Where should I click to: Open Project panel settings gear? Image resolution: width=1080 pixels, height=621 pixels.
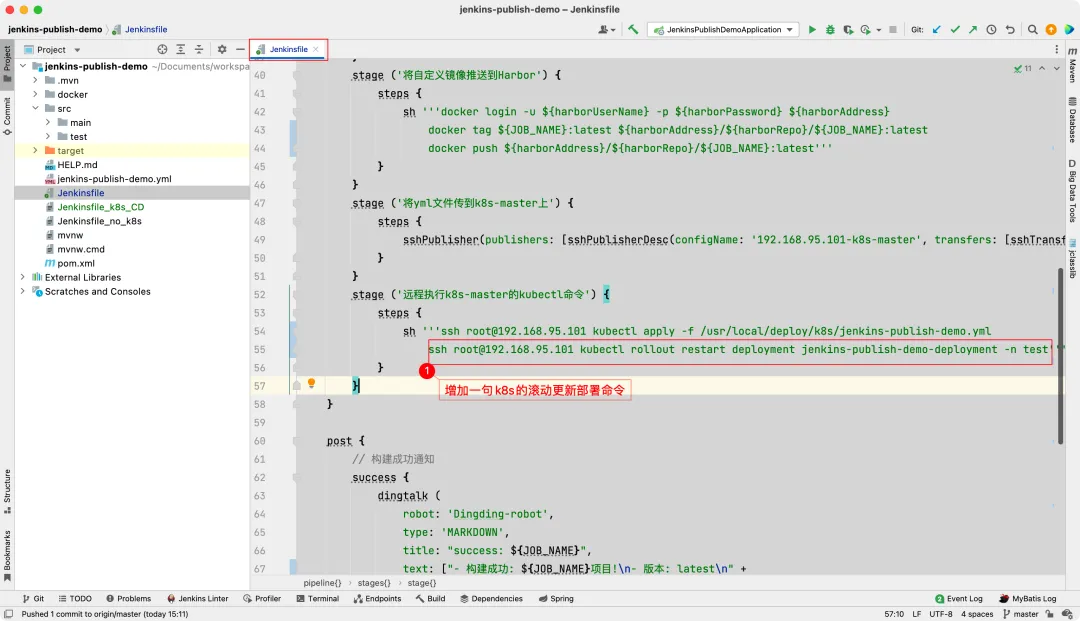coord(222,50)
